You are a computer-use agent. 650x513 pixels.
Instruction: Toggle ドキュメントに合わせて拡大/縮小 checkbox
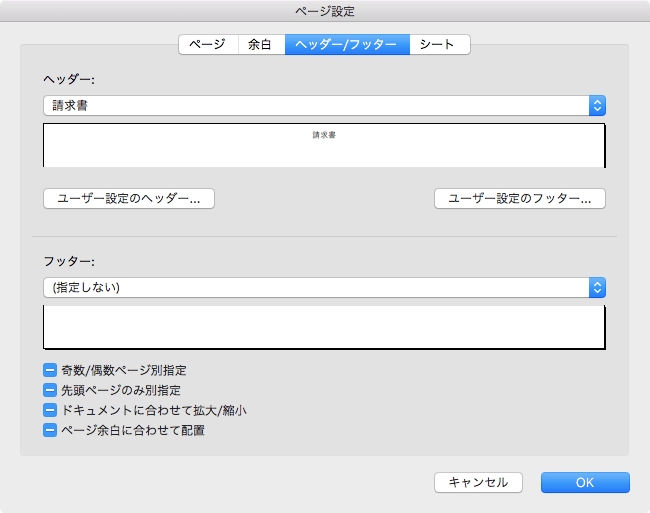pos(50,410)
